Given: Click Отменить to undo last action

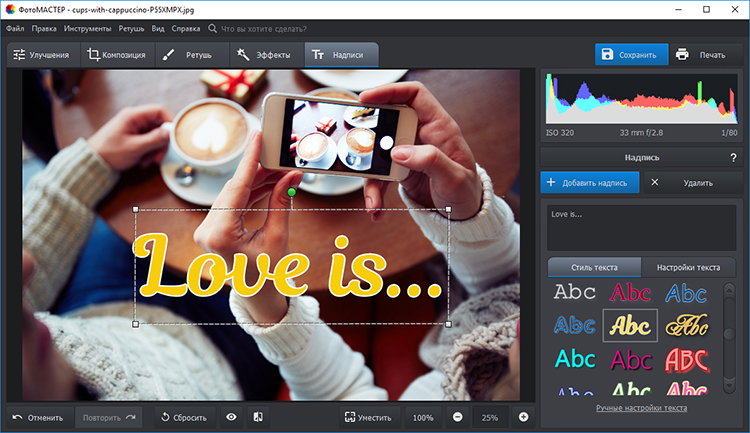Looking at the screenshot, I should pos(39,417).
